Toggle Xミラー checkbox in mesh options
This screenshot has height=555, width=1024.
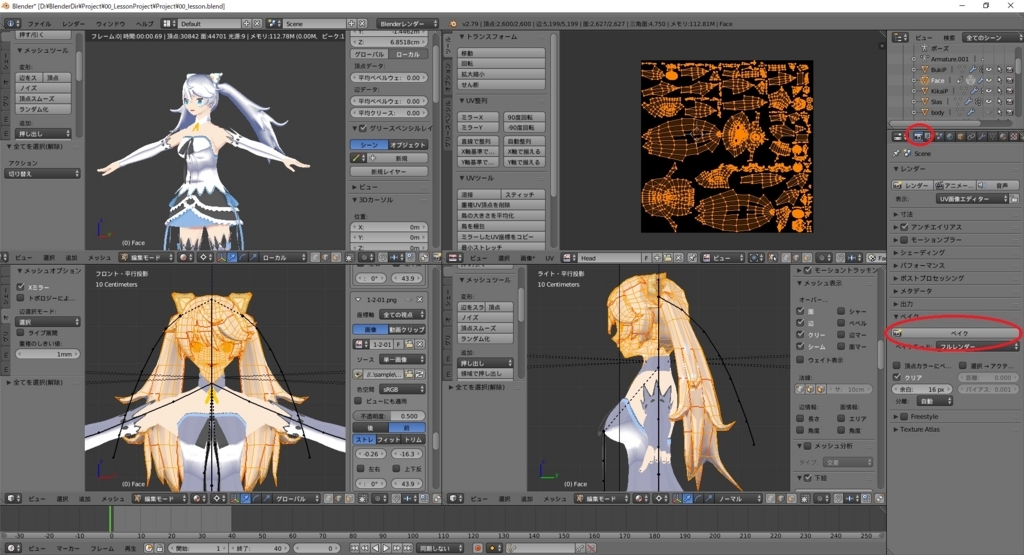coord(21,287)
